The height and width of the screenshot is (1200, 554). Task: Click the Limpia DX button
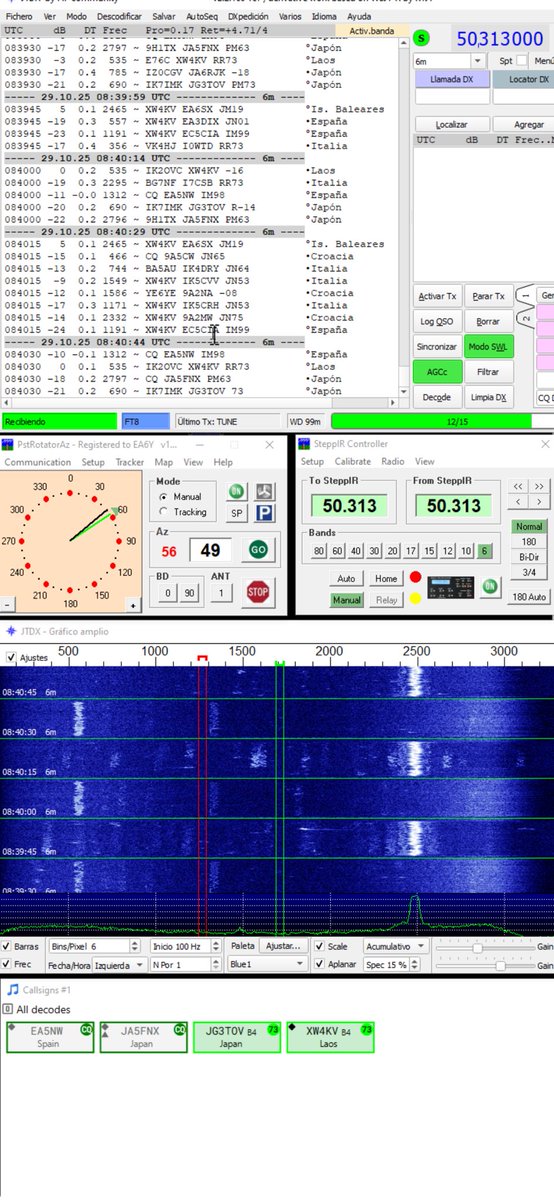point(489,397)
